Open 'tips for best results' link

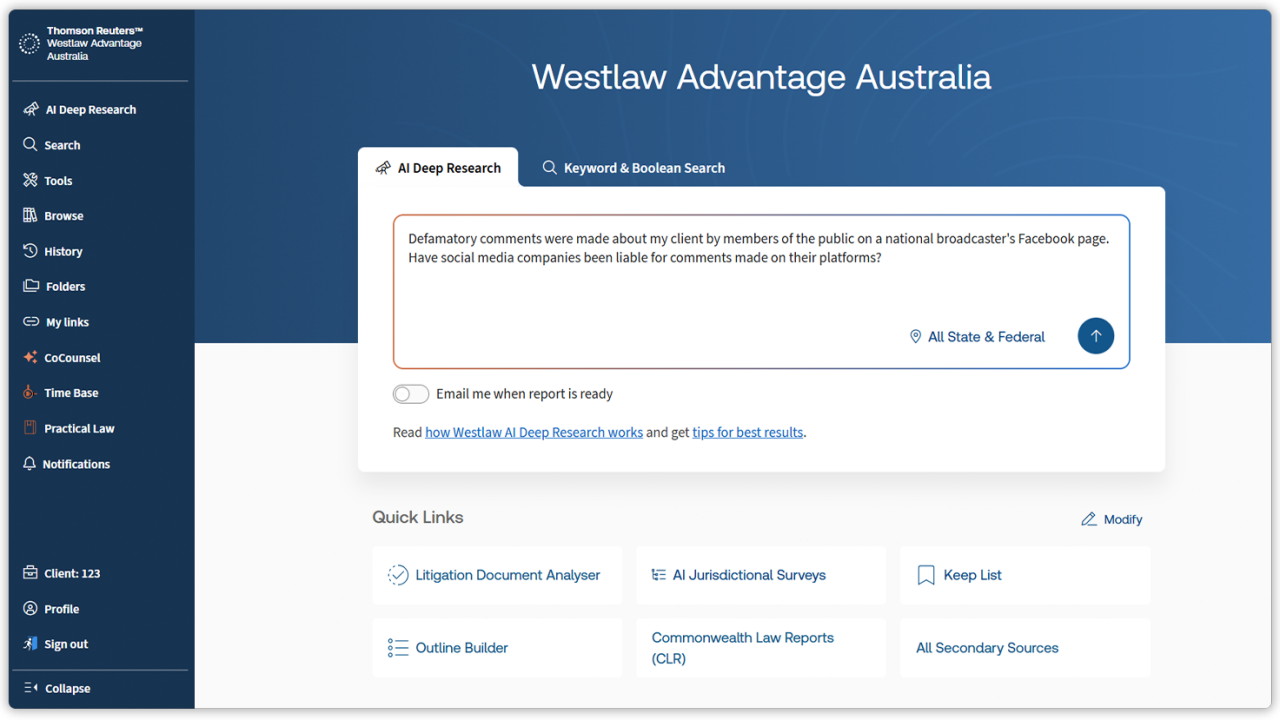coord(747,432)
